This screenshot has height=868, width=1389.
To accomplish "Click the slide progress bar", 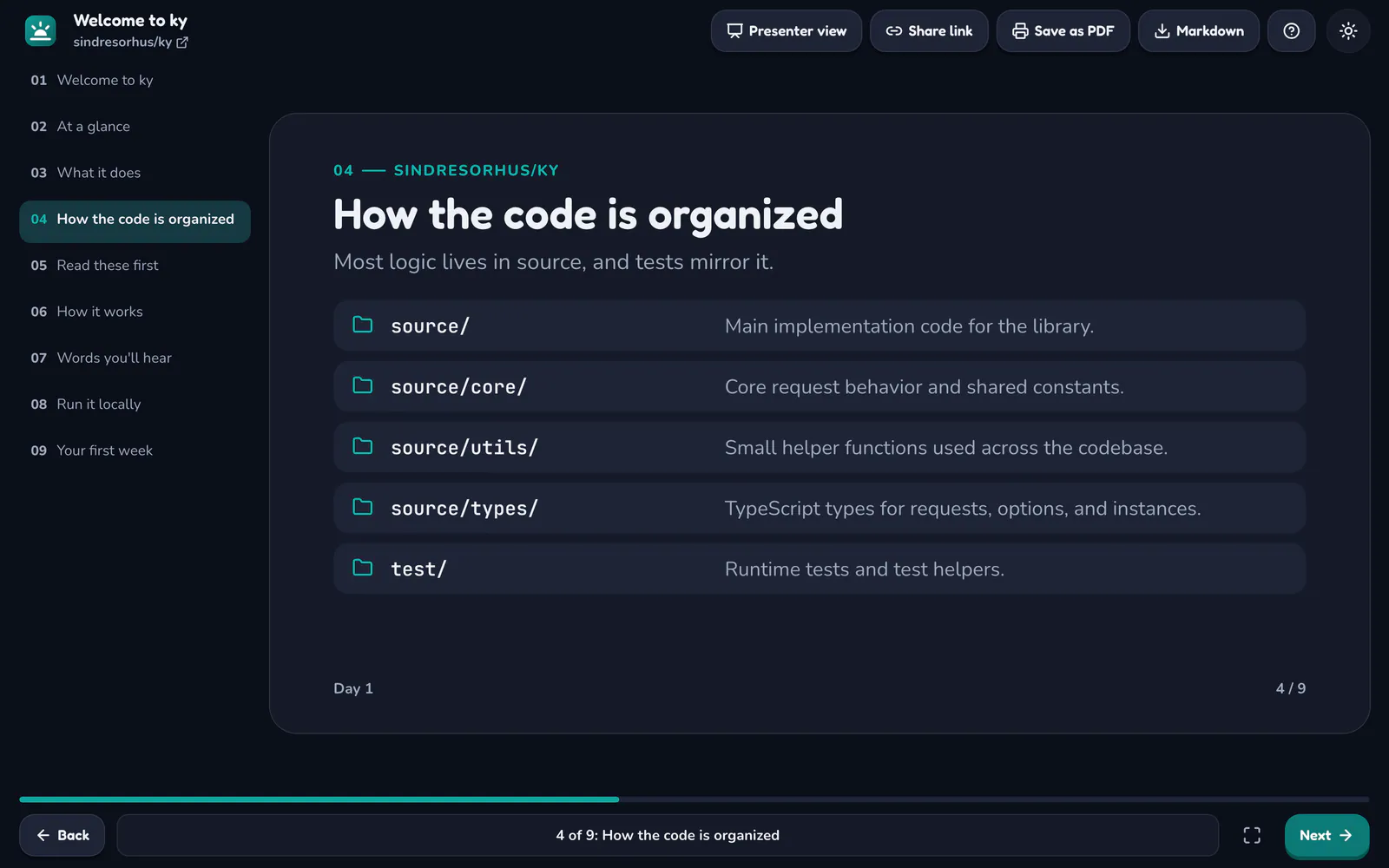I will (694, 799).
